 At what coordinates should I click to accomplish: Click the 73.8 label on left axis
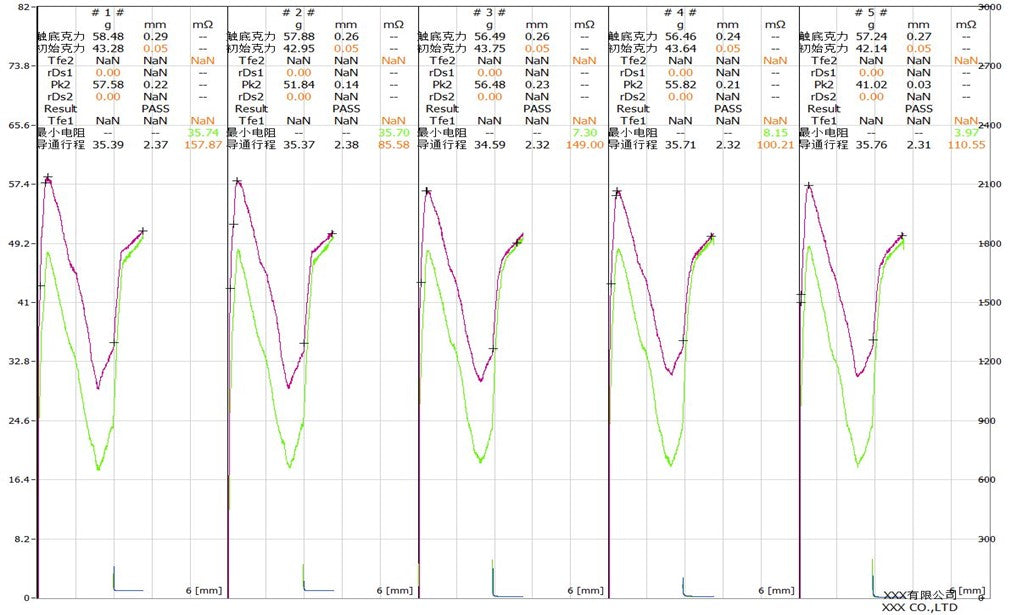[16, 66]
